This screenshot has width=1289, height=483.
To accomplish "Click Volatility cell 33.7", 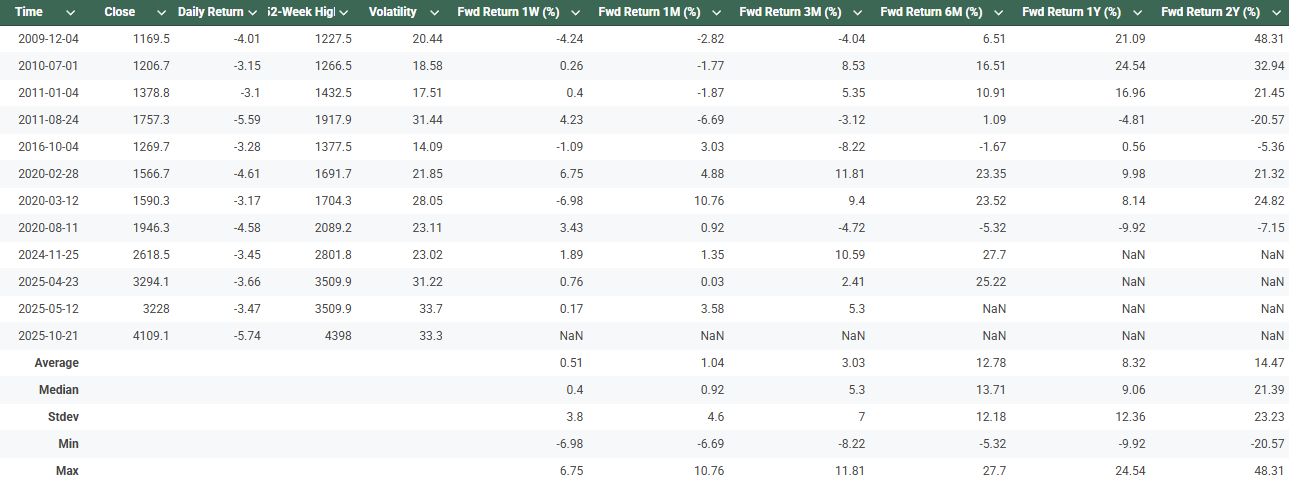I will point(431,309).
